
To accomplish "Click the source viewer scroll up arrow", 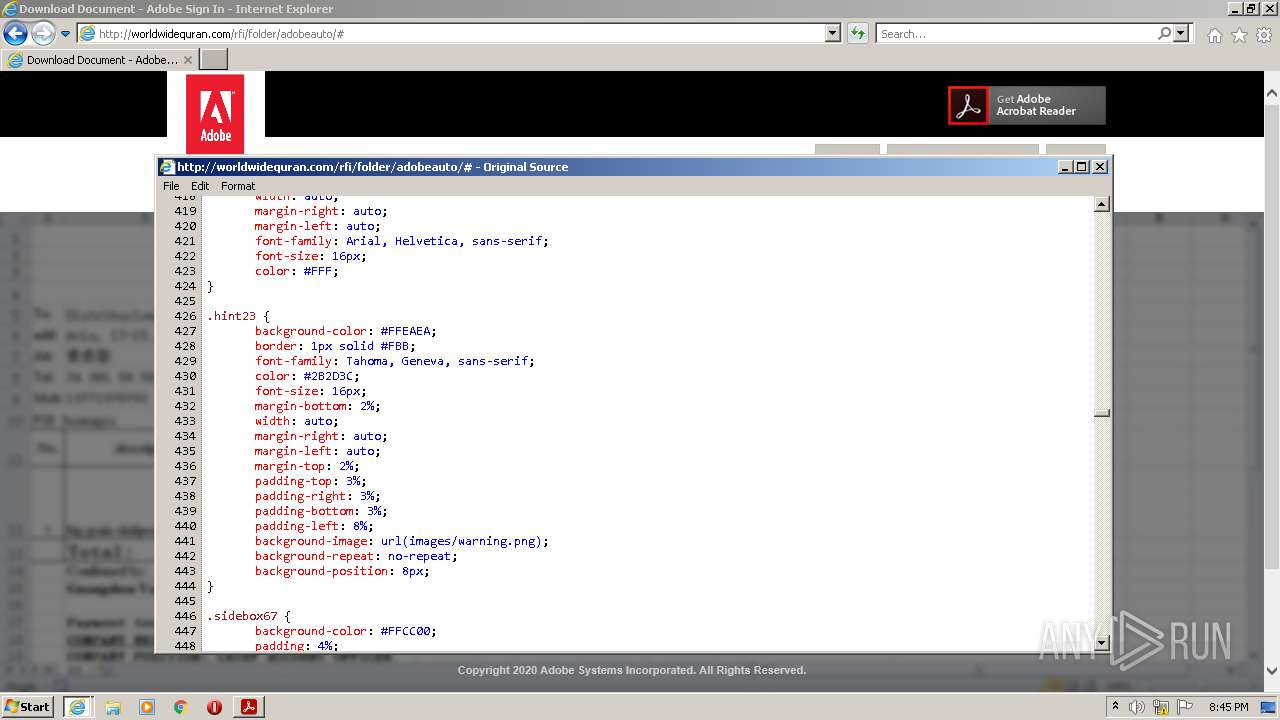I will 1102,205.
